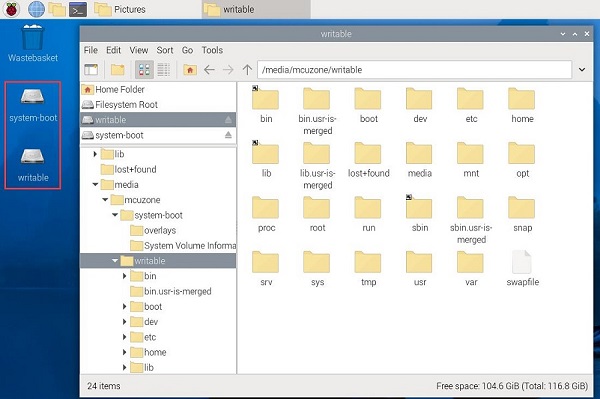Go to home folder via toolbar
This screenshot has width=600, height=399.
190,70
